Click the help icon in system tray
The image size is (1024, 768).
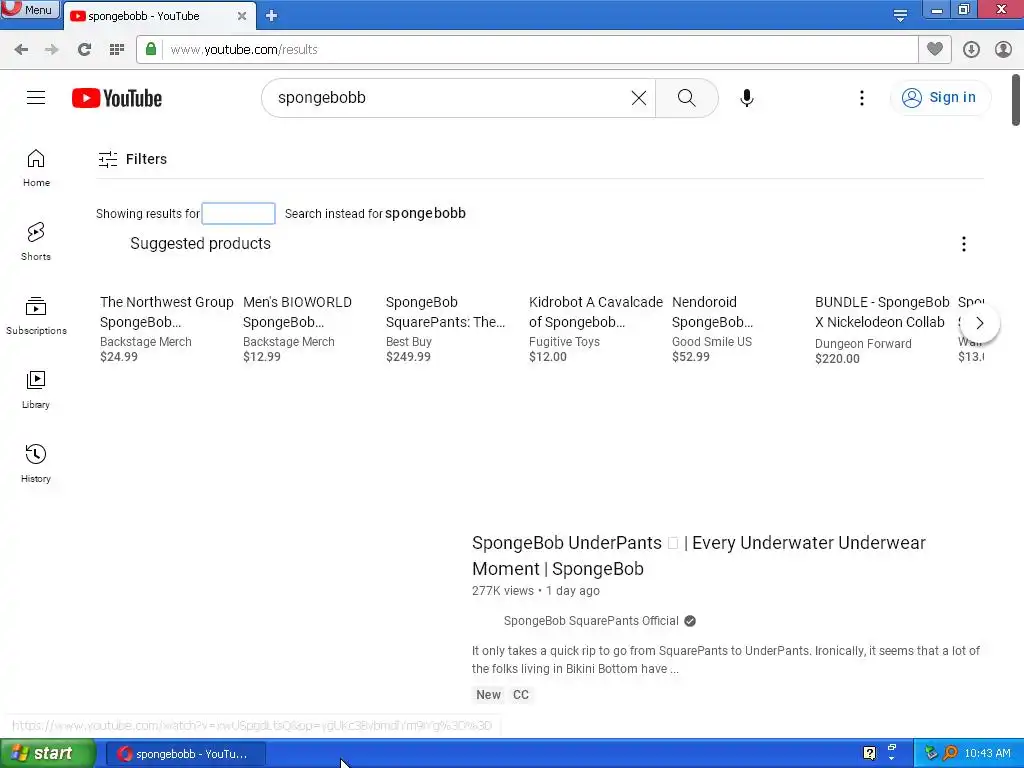[869, 753]
